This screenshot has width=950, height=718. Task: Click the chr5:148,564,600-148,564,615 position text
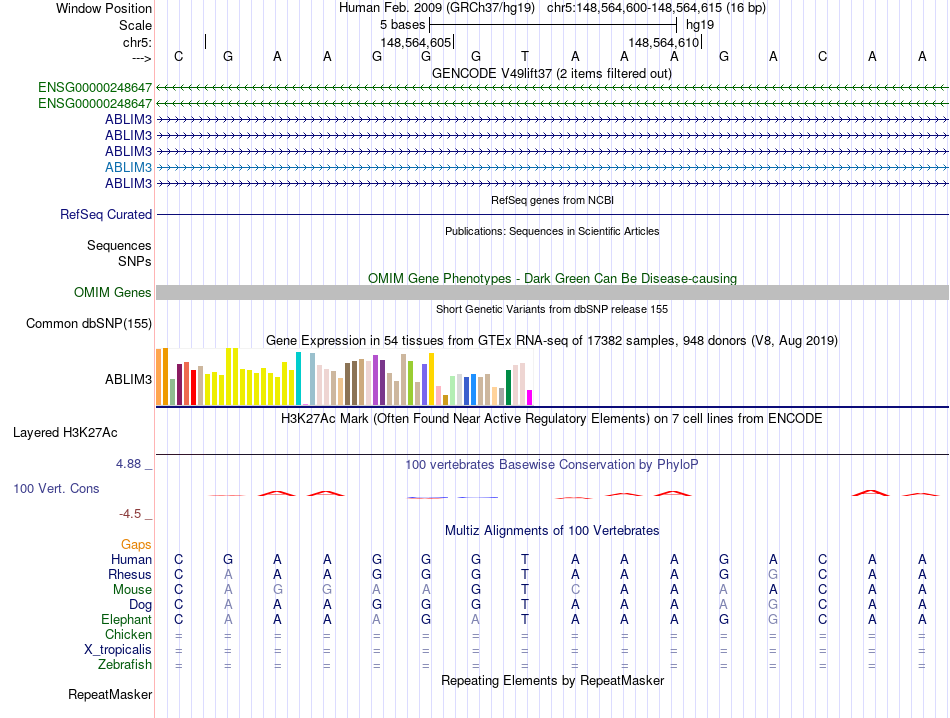635,8
